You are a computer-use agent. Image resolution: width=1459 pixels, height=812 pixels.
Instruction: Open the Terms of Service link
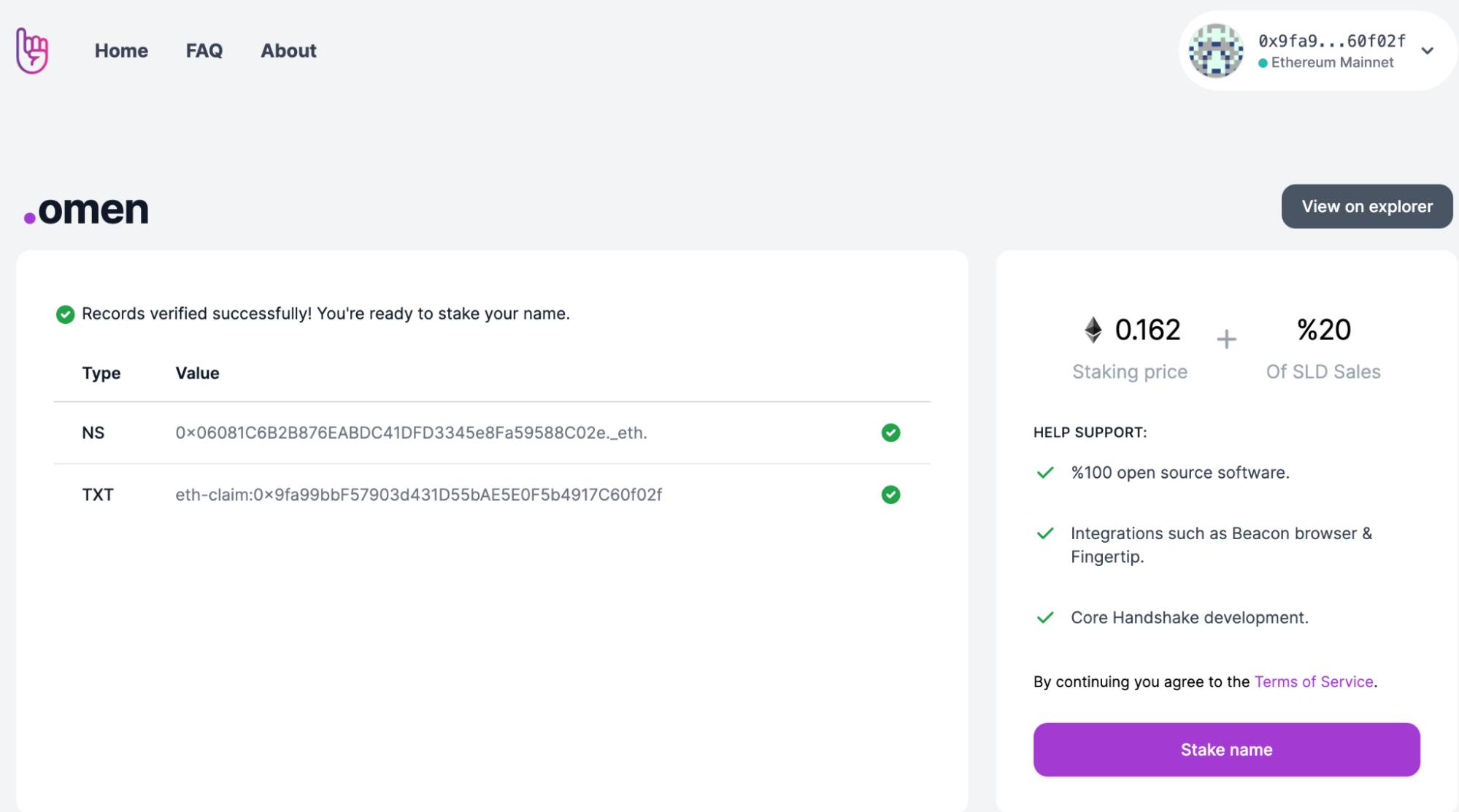(1313, 681)
